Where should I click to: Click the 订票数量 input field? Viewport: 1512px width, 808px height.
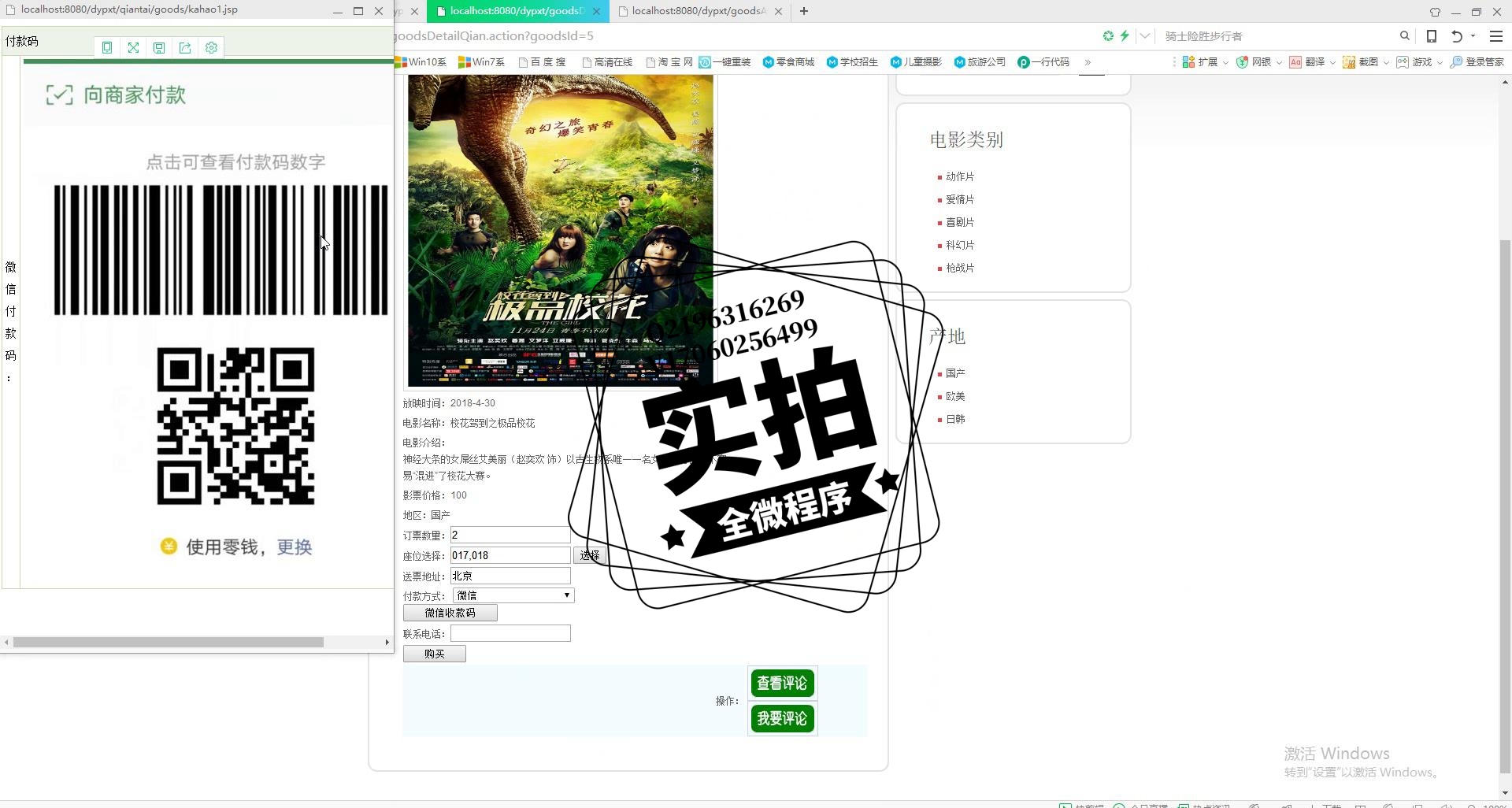click(x=510, y=535)
